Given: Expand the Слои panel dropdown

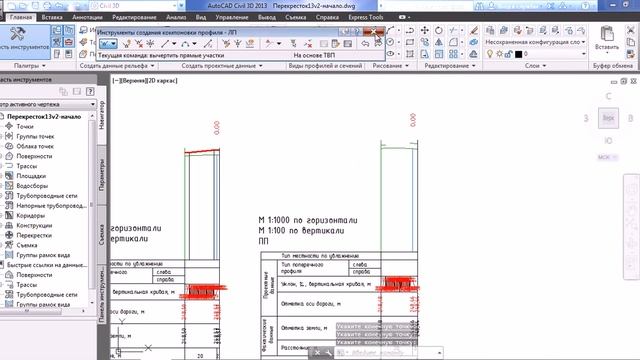Looking at the screenshot, I should [536, 65].
